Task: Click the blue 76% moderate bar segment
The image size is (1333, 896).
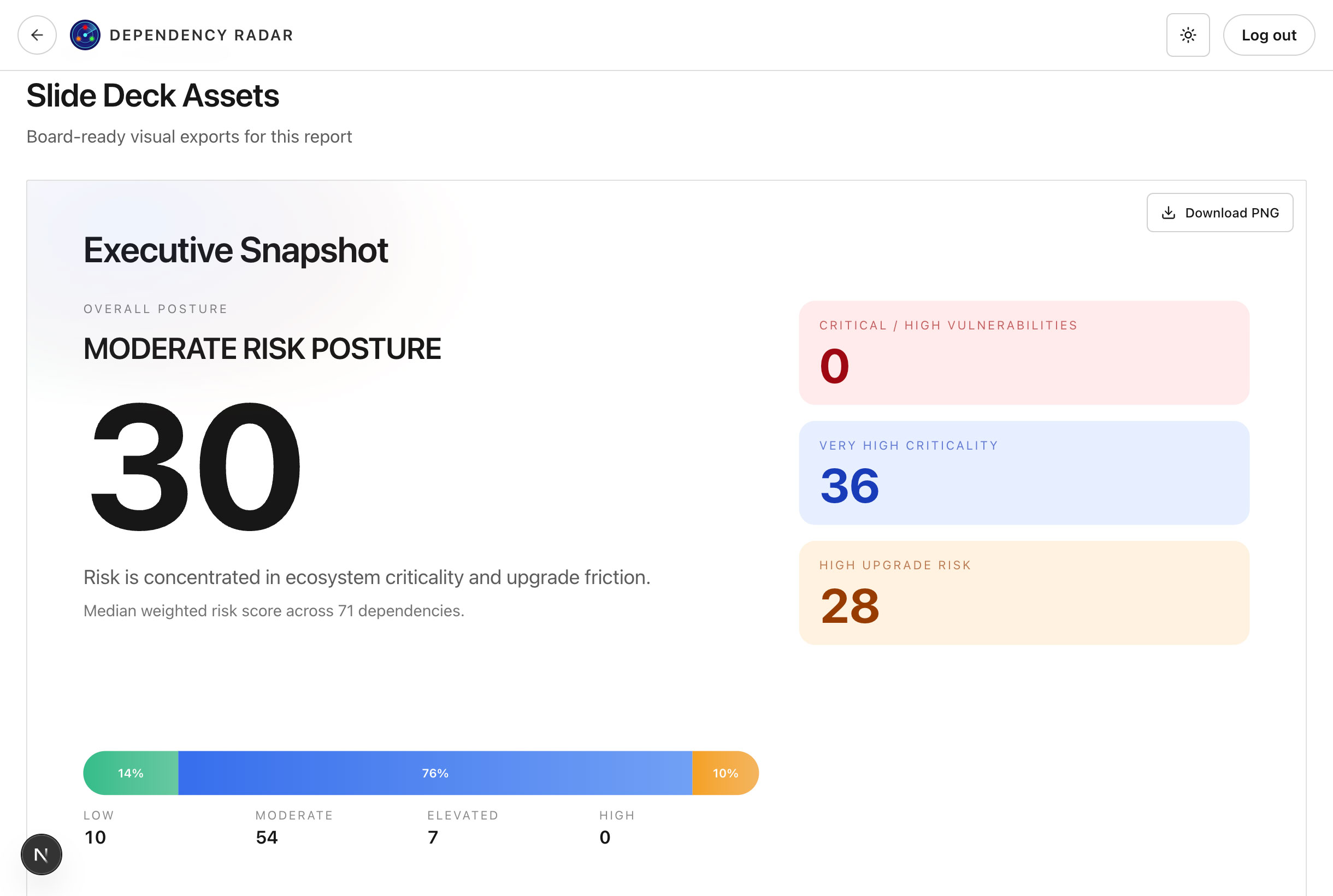Action: (x=435, y=773)
